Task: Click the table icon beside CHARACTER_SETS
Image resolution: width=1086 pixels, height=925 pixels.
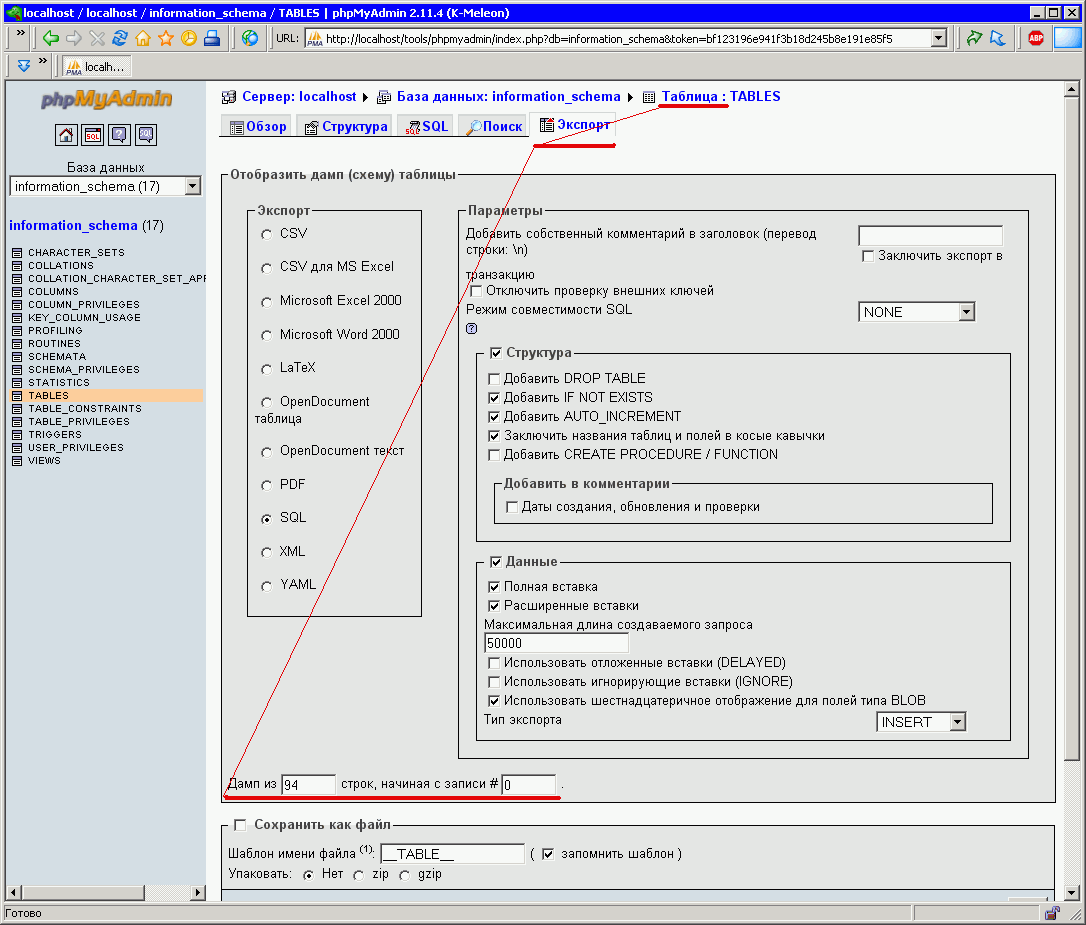Action: click(17, 253)
